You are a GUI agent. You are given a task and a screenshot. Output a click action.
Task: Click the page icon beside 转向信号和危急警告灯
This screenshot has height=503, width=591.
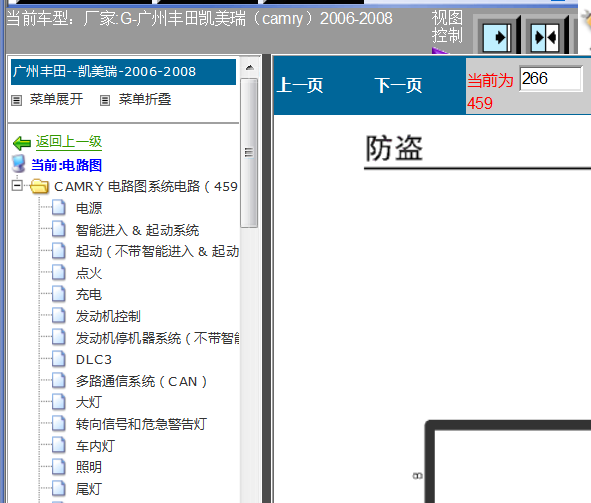click(x=58, y=423)
